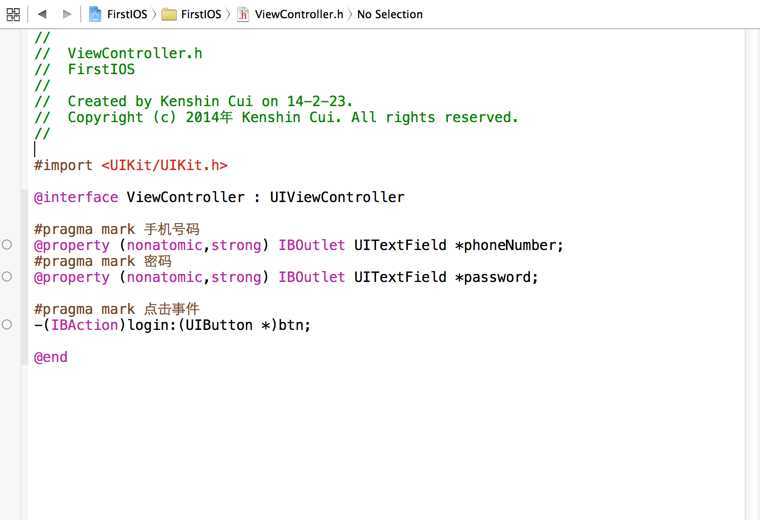Viewport: 760px width, 520px height.
Task: Go forward with the right arrow
Action: [x=67, y=14]
